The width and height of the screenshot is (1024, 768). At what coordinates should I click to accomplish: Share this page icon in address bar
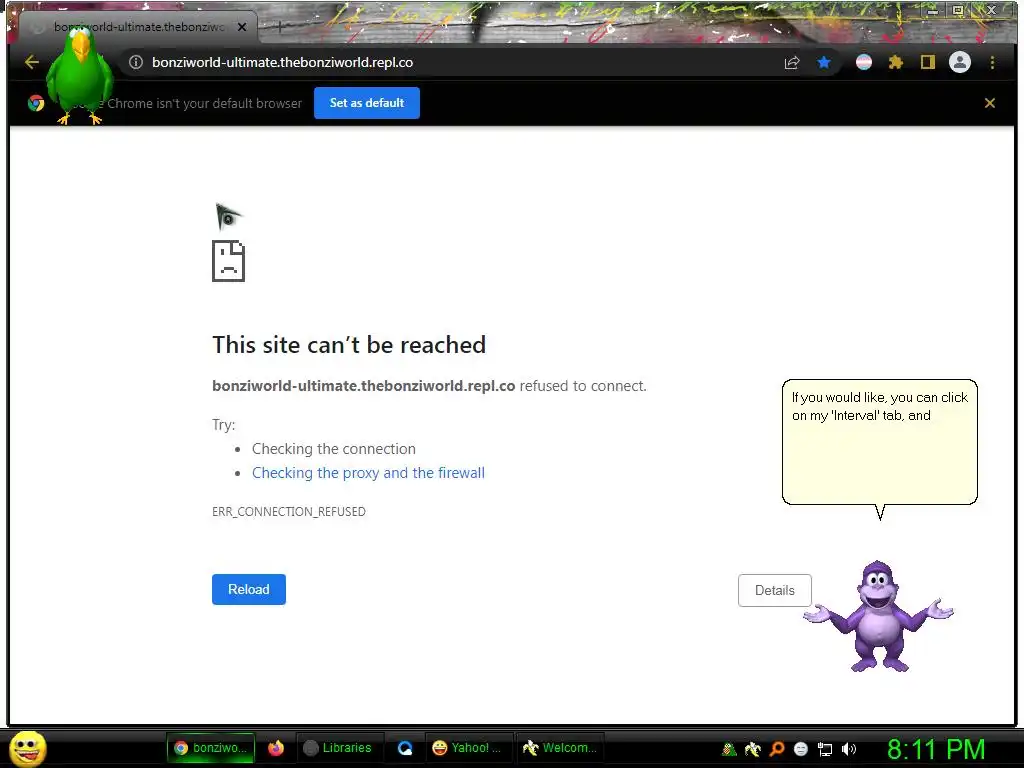point(792,62)
